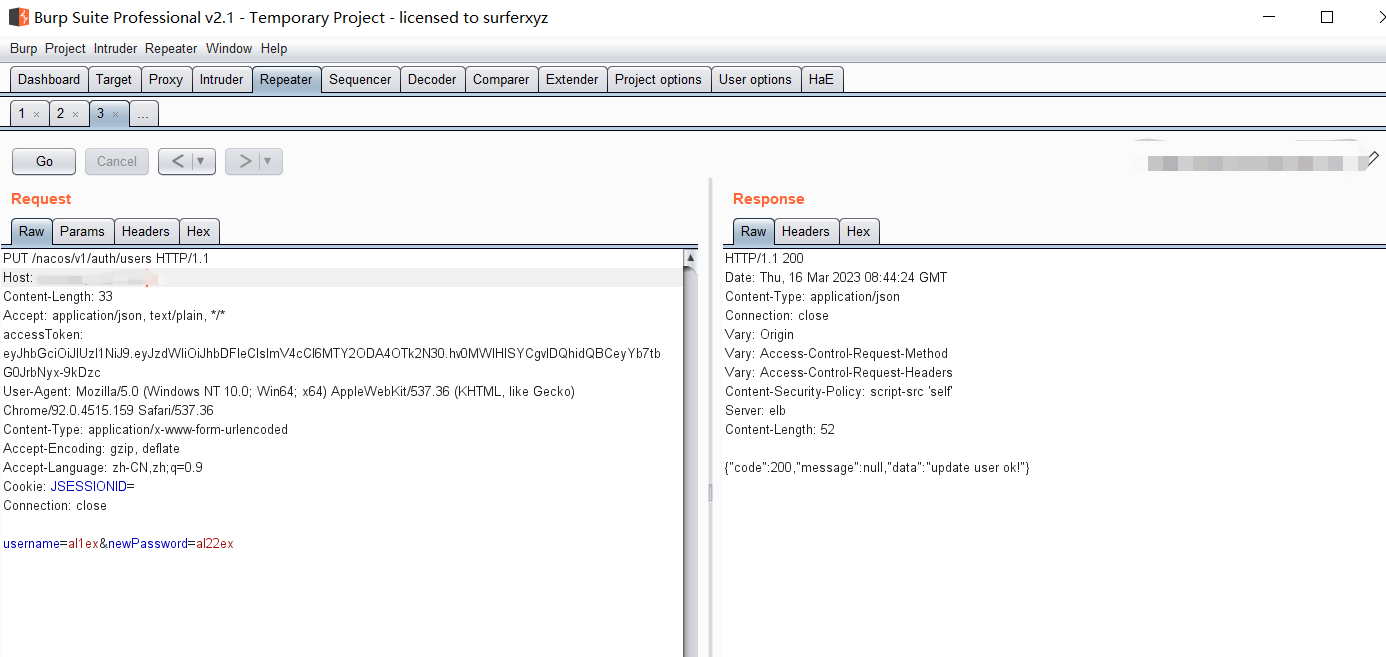The height and width of the screenshot is (657, 1386).
Task: Switch to the Target tab
Action: 114,79
